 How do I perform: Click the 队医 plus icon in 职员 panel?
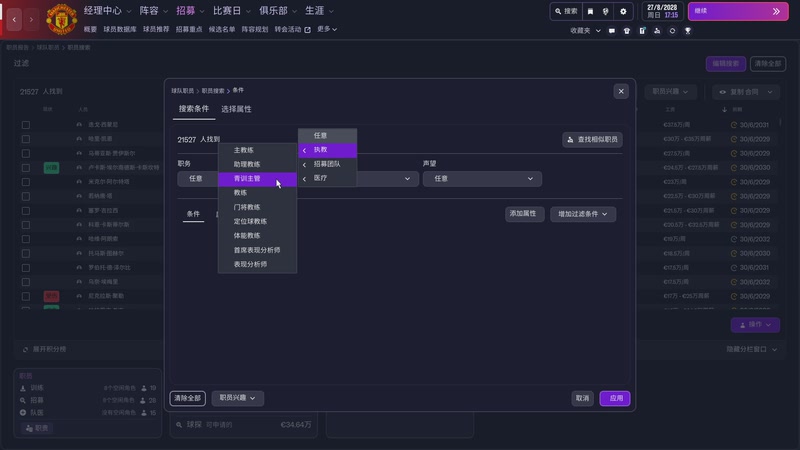tap(23, 412)
